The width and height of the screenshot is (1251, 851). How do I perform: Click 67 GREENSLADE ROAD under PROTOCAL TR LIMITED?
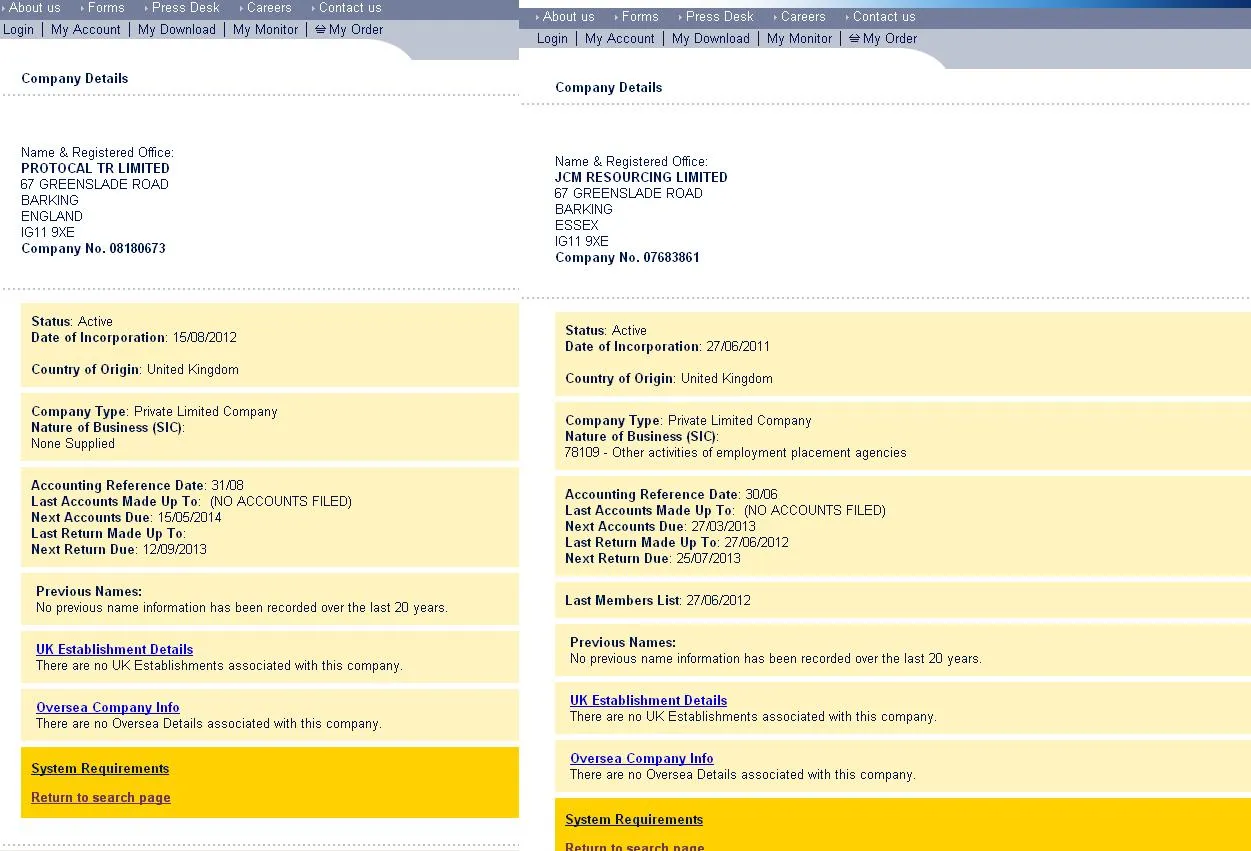pyautogui.click(x=95, y=185)
